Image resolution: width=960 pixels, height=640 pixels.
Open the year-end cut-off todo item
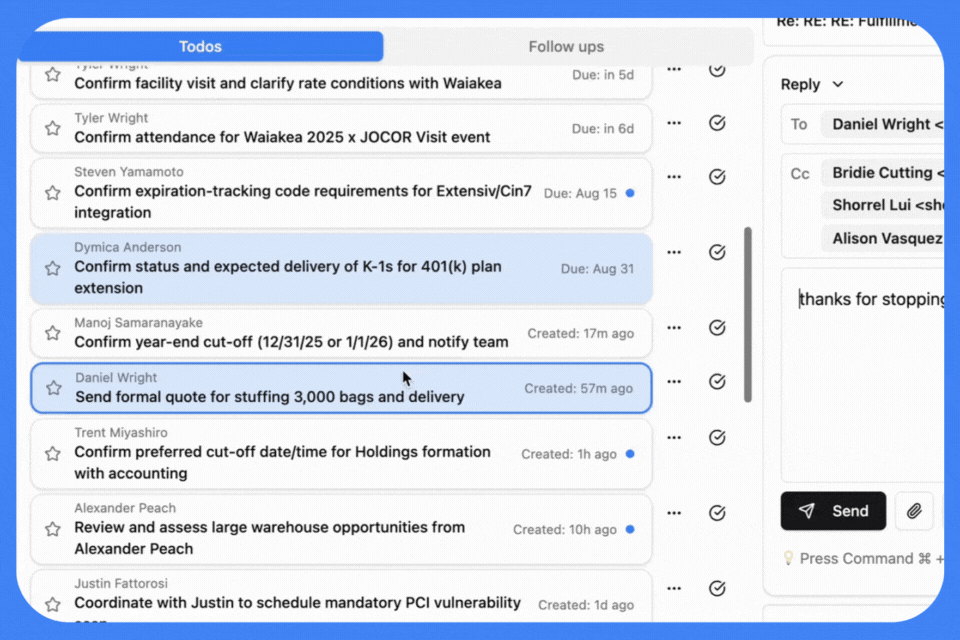point(290,342)
